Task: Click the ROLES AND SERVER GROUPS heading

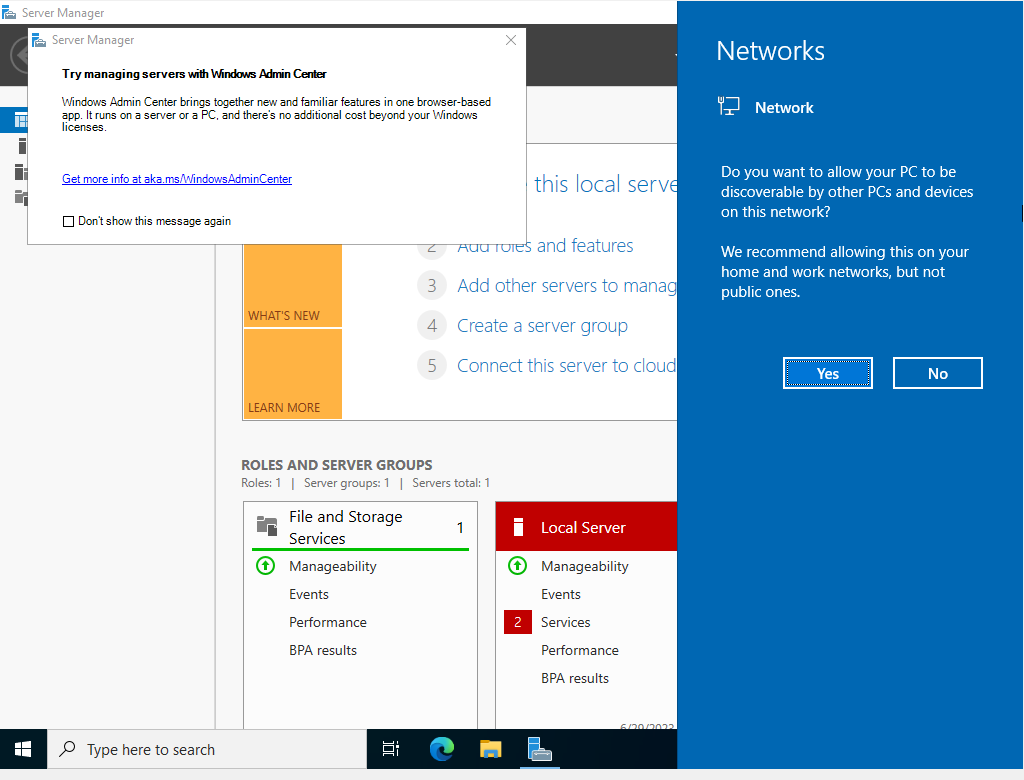Action: (x=337, y=465)
